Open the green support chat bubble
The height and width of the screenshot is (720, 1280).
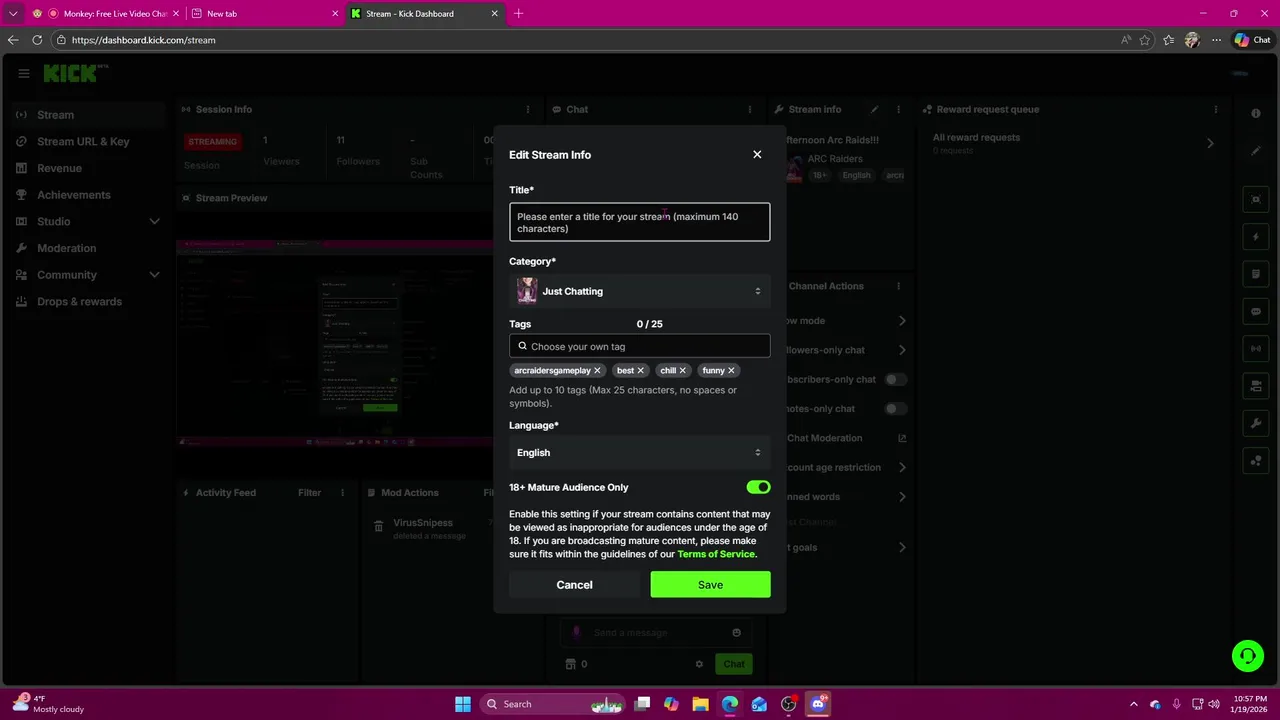click(1248, 656)
